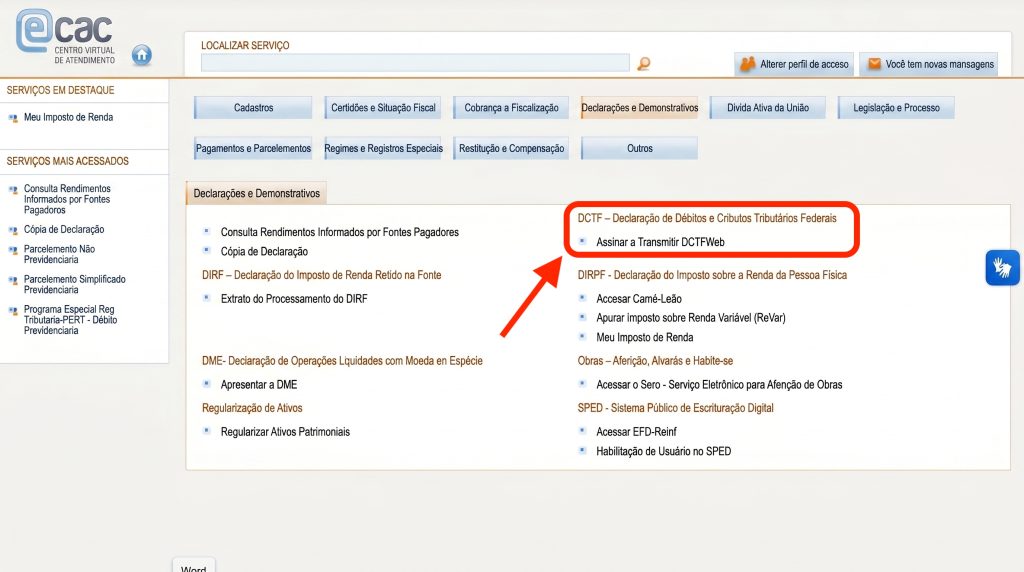
Task: Click the blue home icon
Action: (142, 56)
